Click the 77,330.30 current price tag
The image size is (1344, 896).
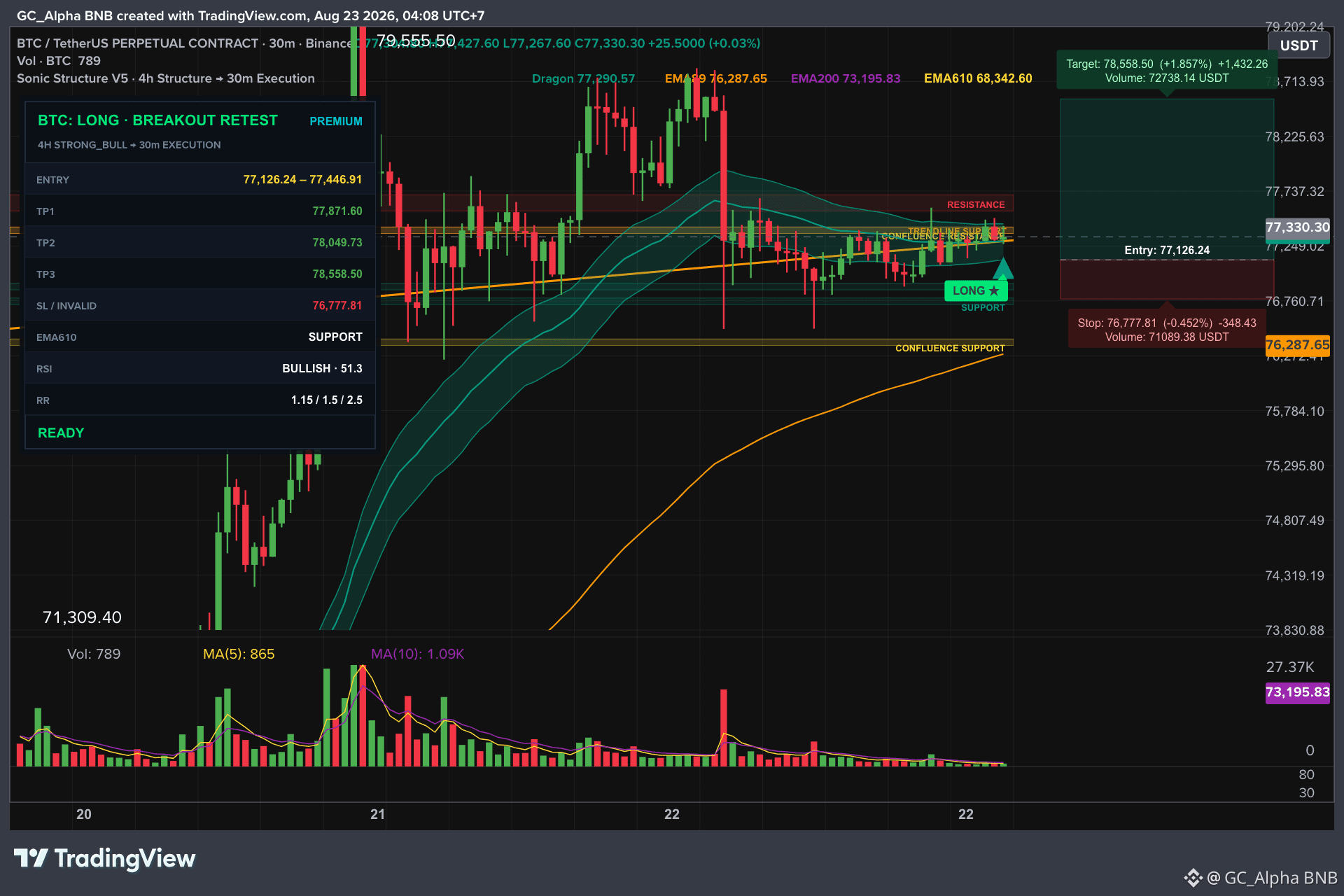[1297, 227]
